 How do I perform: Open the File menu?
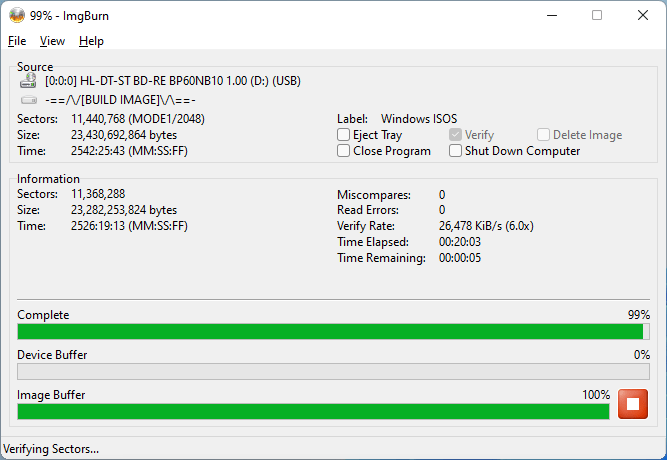click(x=17, y=41)
